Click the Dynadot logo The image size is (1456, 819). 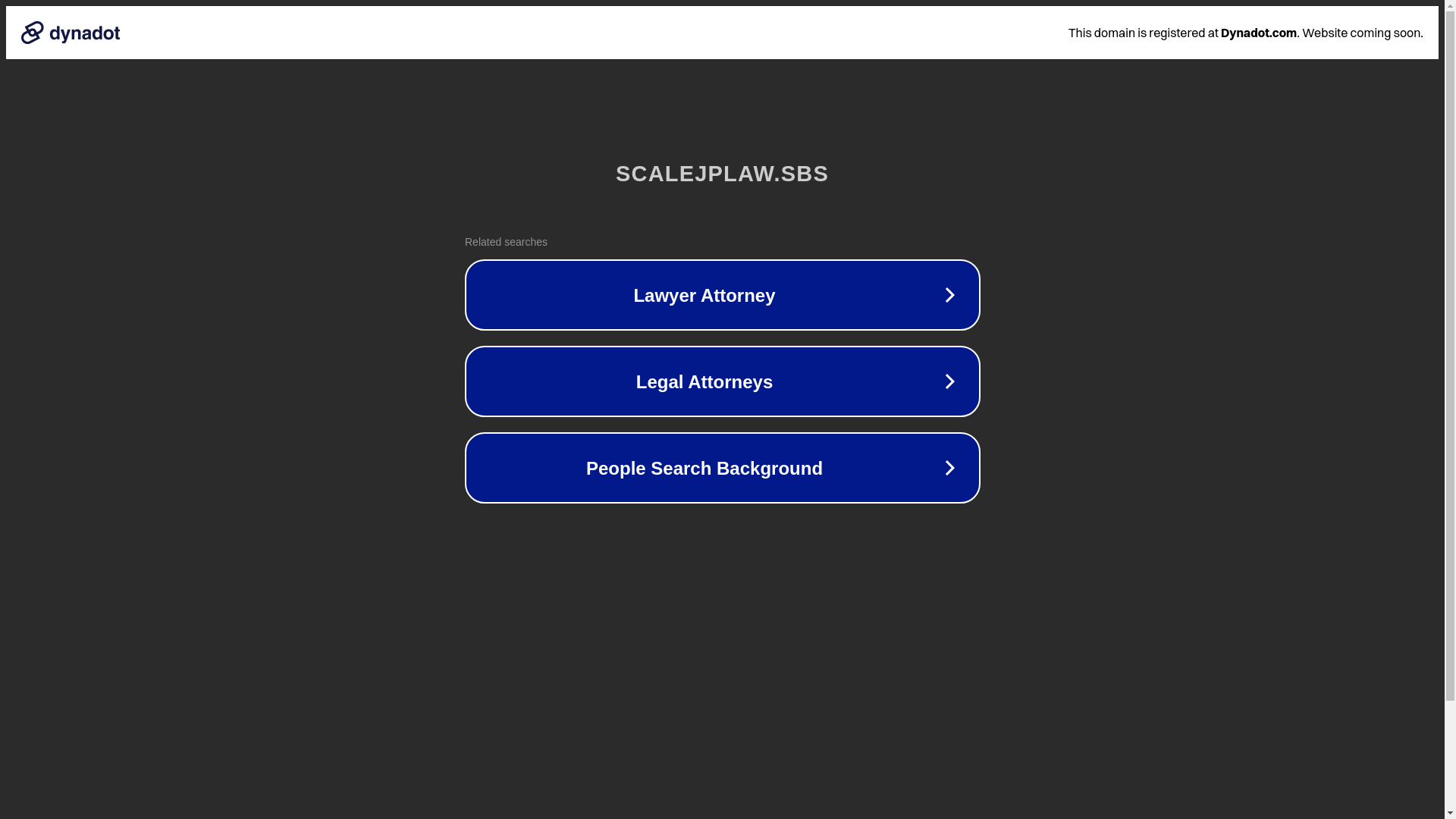[x=71, y=33]
